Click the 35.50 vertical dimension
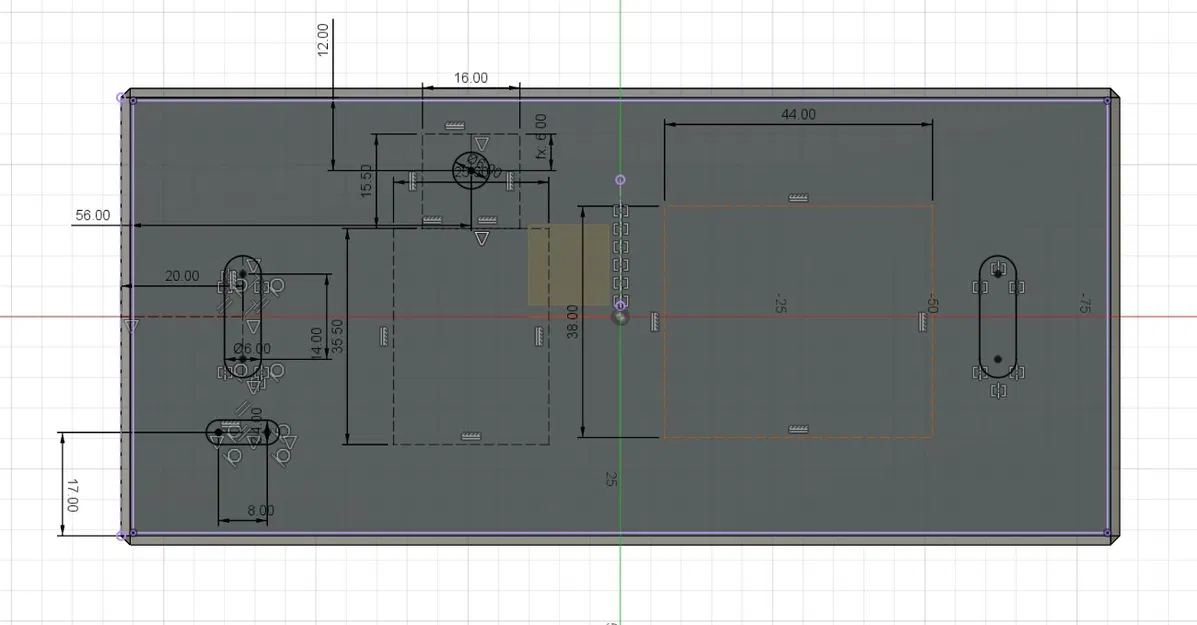1197x625 pixels. tap(337, 337)
